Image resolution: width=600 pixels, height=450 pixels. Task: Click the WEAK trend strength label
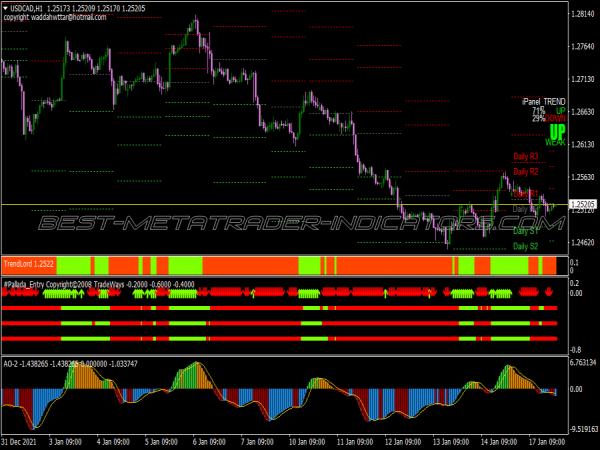[555, 143]
